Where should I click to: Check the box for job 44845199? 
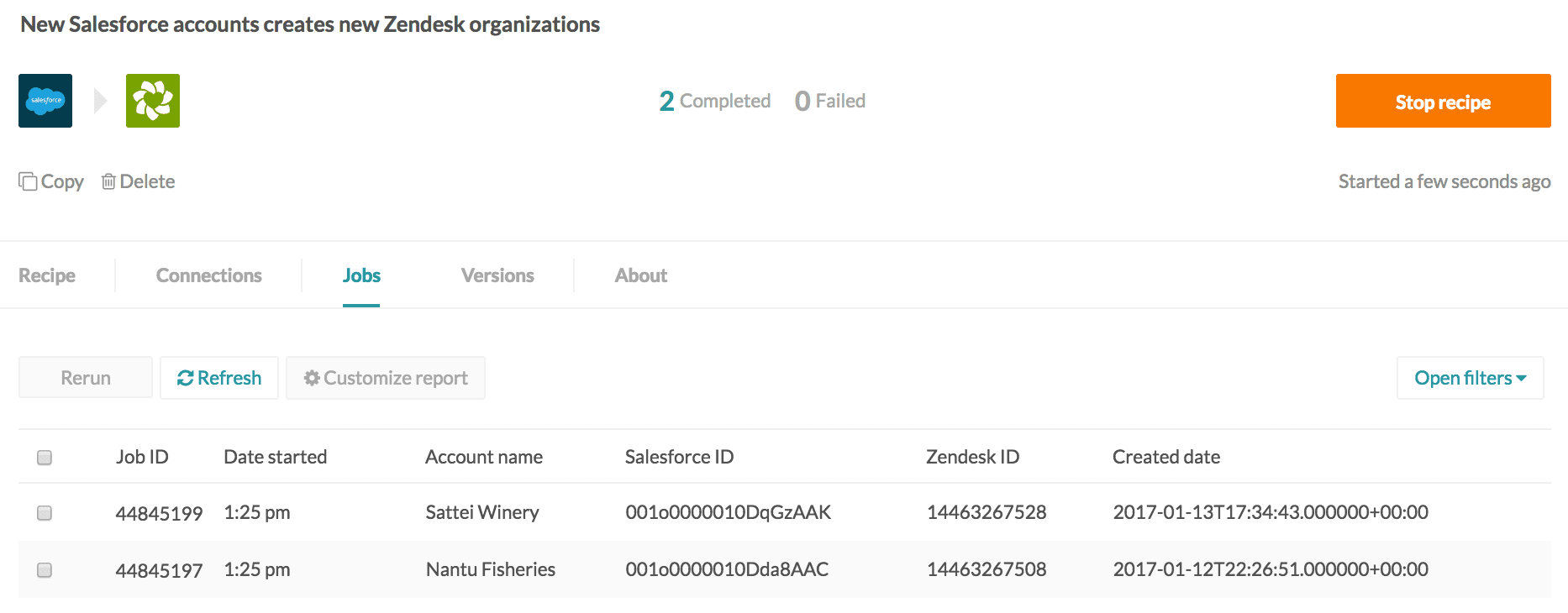[x=45, y=513]
